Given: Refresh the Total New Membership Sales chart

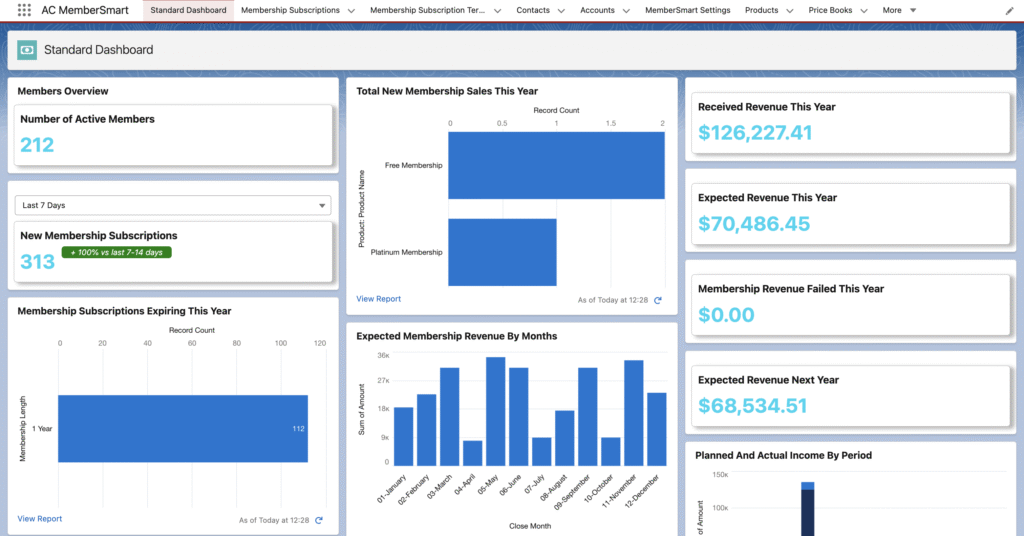Looking at the screenshot, I should click(x=658, y=300).
